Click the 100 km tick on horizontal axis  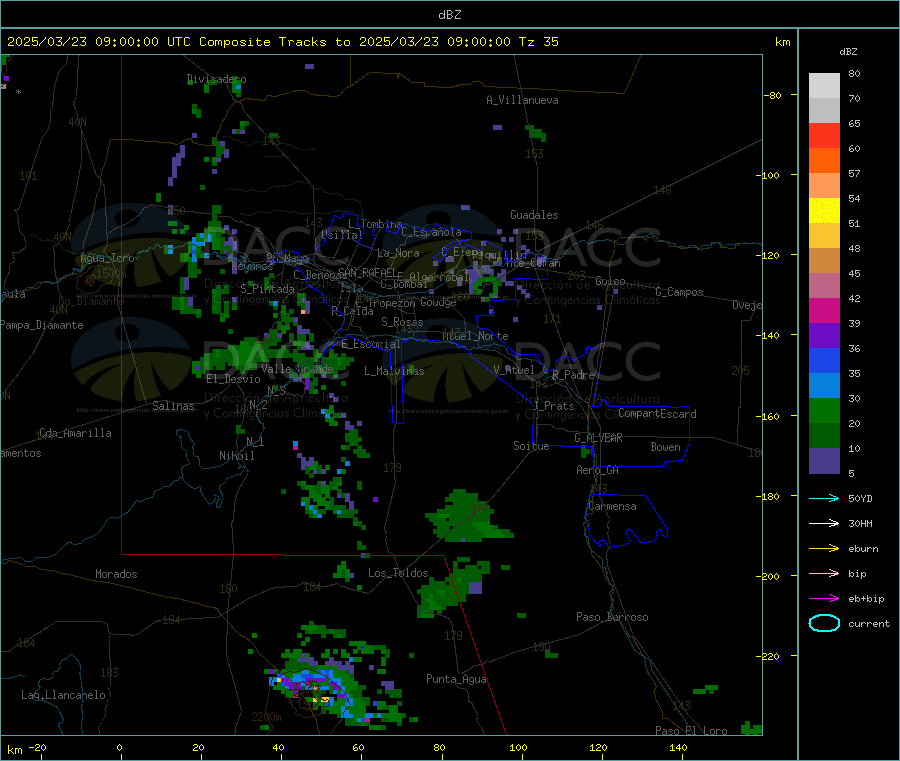tap(518, 747)
